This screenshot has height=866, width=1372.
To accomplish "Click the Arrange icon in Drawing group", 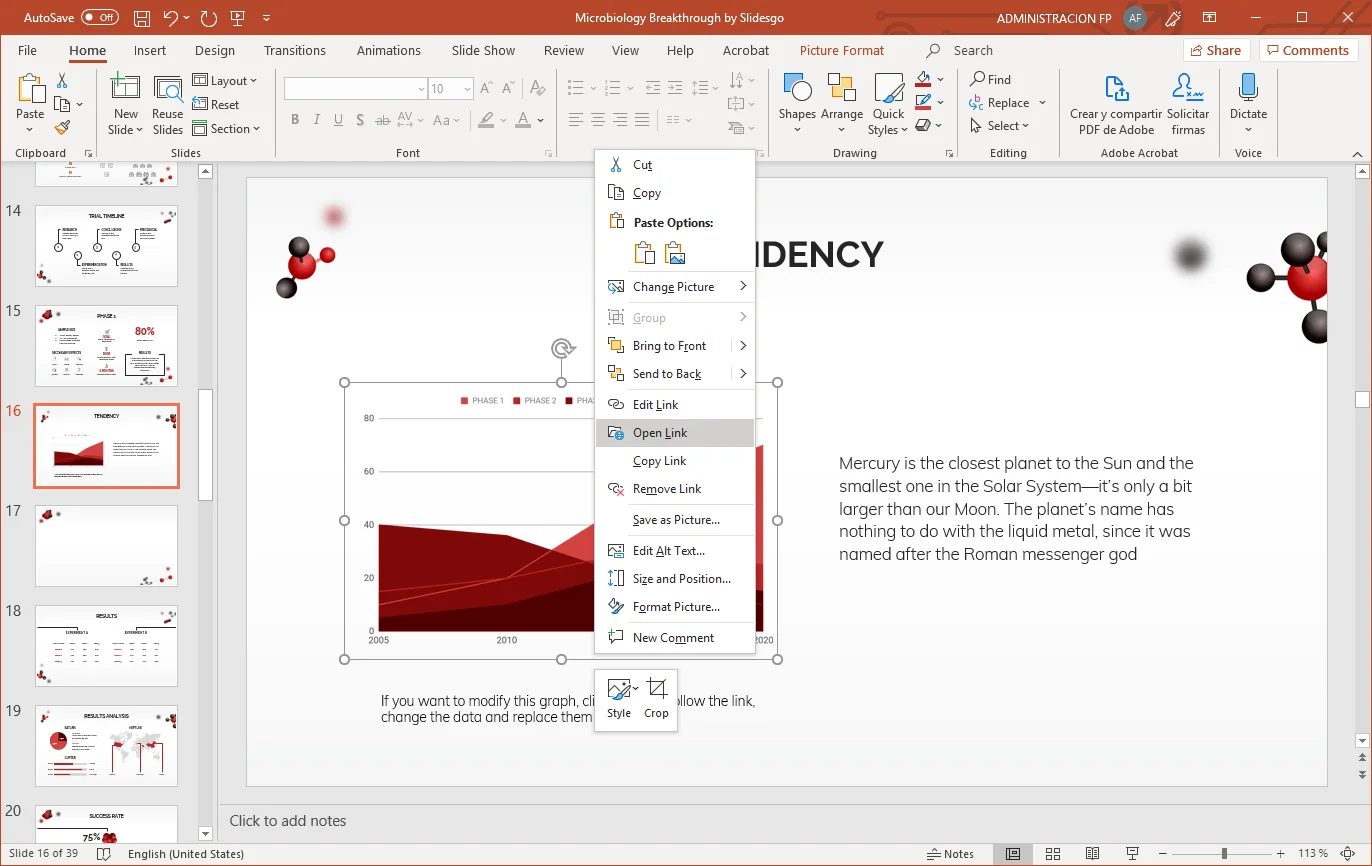I will 841,90.
